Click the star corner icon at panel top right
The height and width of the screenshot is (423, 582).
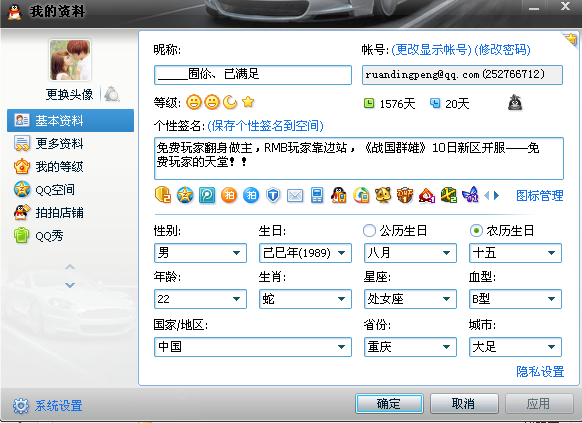point(571,39)
